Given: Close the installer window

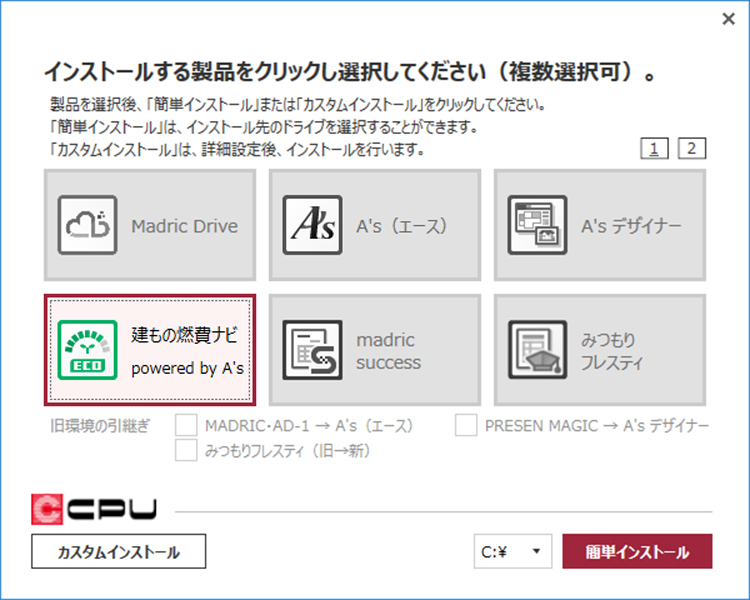Looking at the screenshot, I should point(728,19).
